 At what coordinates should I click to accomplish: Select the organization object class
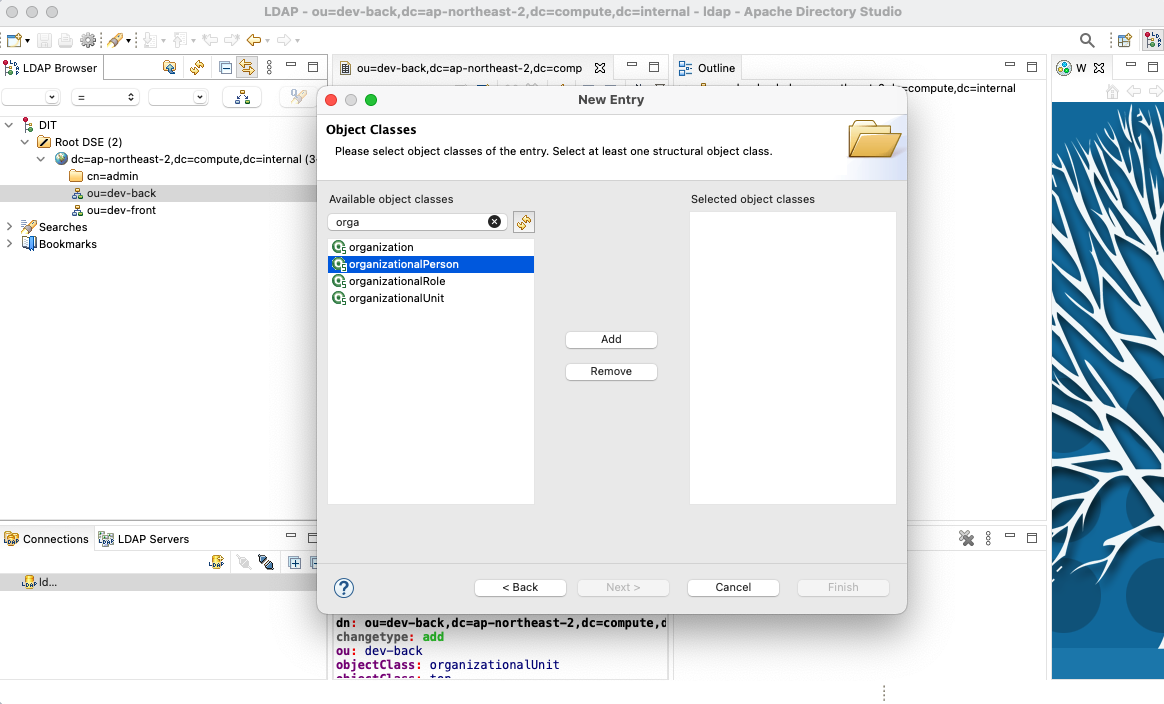point(431,247)
